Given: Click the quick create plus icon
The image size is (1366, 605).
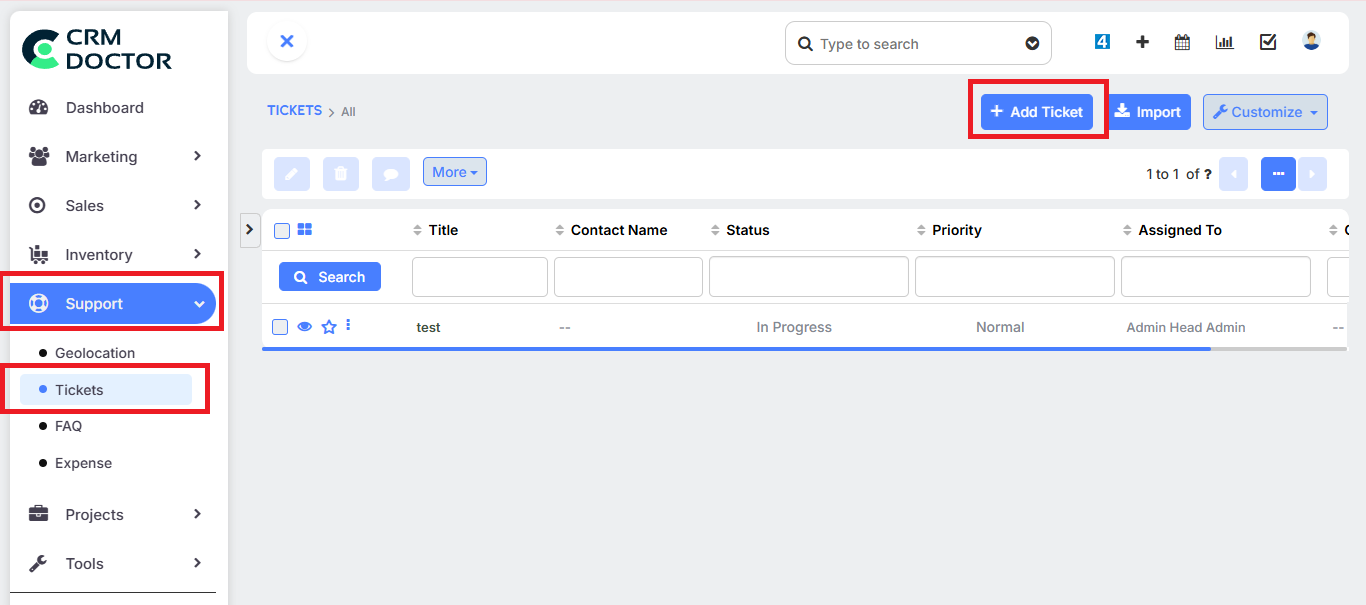Looking at the screenshot, I should pyautogui.click(x=1142, y=42).
